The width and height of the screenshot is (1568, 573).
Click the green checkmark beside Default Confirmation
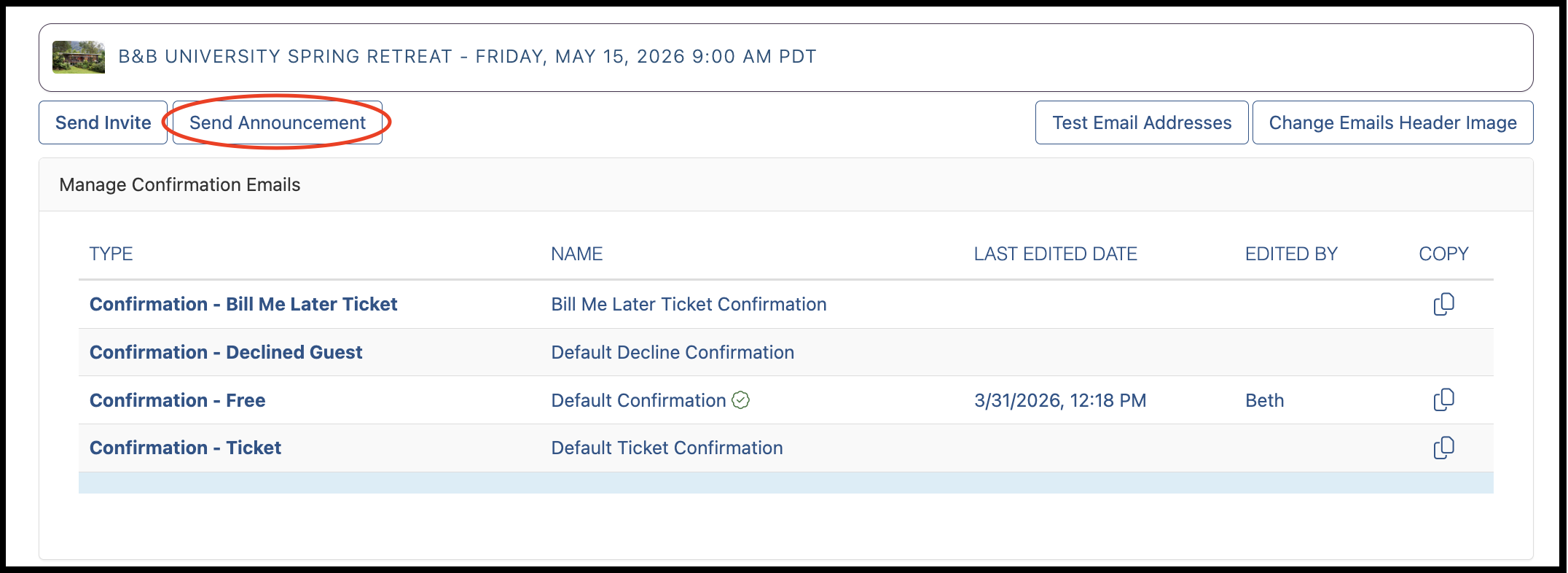tap(740, 400)
